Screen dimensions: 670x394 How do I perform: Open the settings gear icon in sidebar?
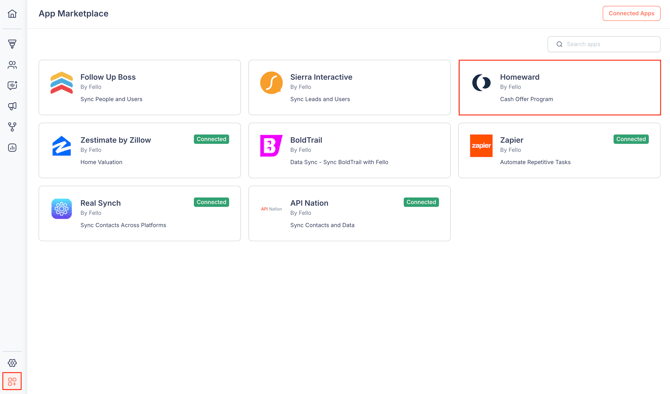tap(12, 363)
